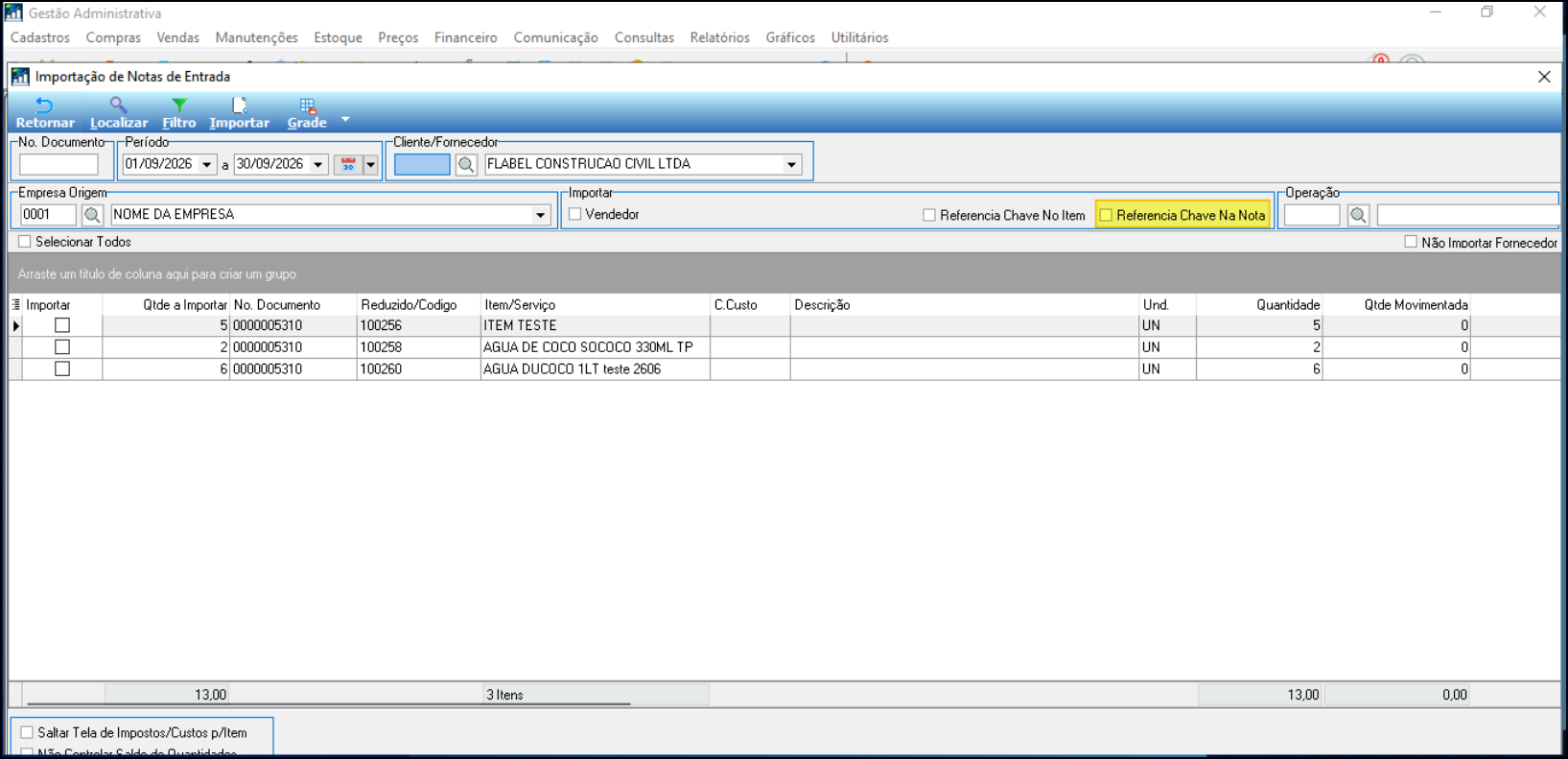Viewport: 1568px width, 759px height.
Task: Click the Importar document icon
Action: pyautogui.click(x=239, y=106)
